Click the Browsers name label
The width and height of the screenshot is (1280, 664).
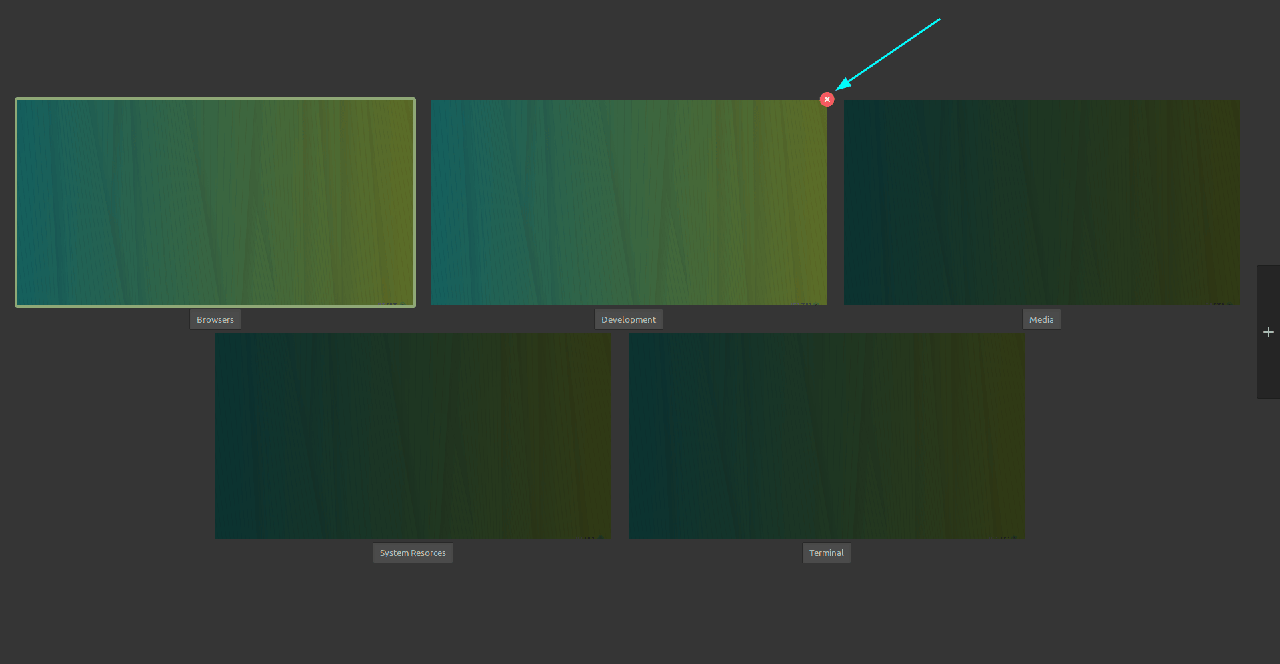coord(215,320)
